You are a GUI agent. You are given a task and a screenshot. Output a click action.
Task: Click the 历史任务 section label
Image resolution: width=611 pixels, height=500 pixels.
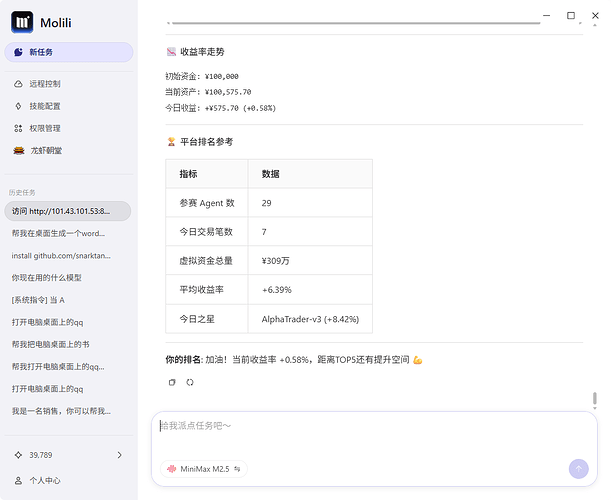click(x=22, y=193)
